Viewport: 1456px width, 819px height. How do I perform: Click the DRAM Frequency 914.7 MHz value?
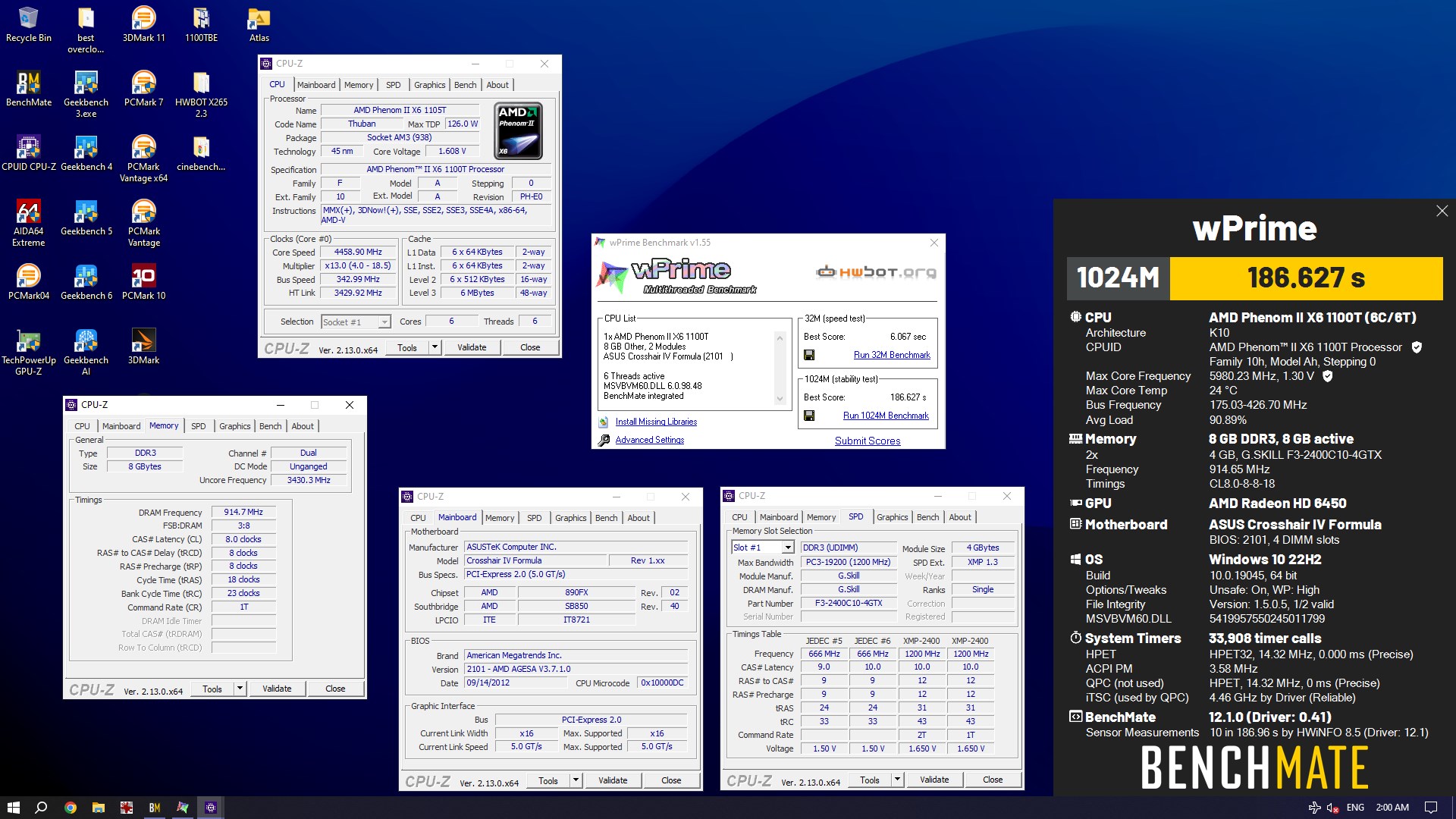coord(243,513)
